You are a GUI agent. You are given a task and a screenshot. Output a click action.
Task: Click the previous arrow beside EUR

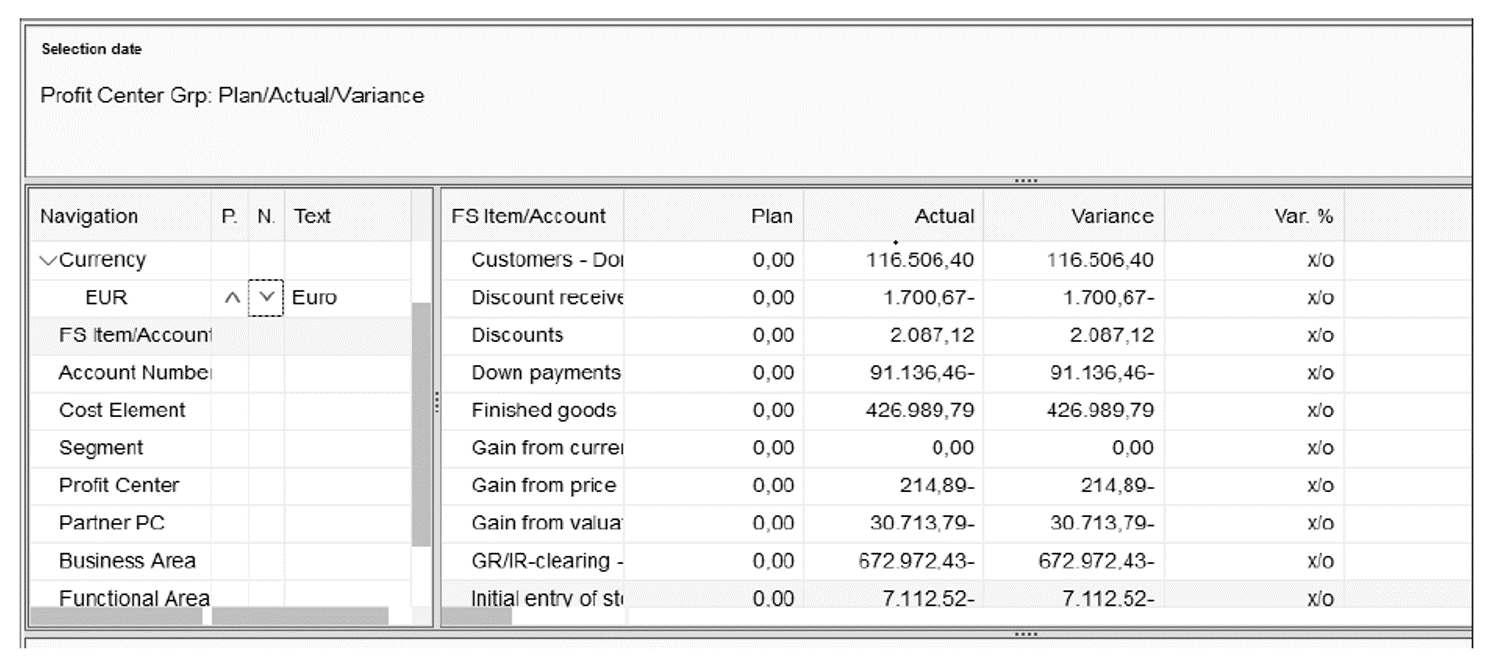pyautogui.click(x=230, y=298)
